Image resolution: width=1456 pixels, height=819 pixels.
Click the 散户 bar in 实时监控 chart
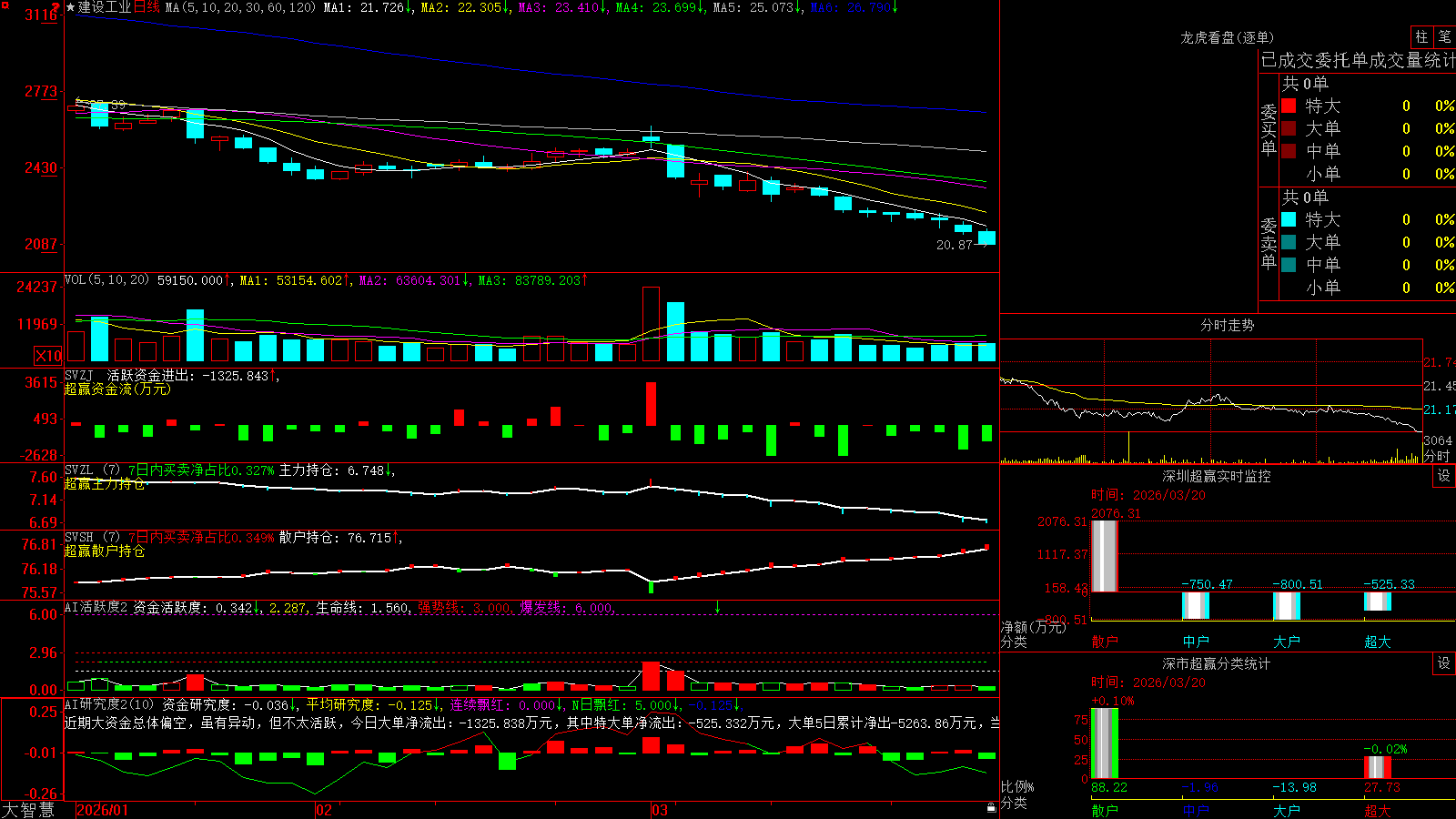tap(1104, 556)
